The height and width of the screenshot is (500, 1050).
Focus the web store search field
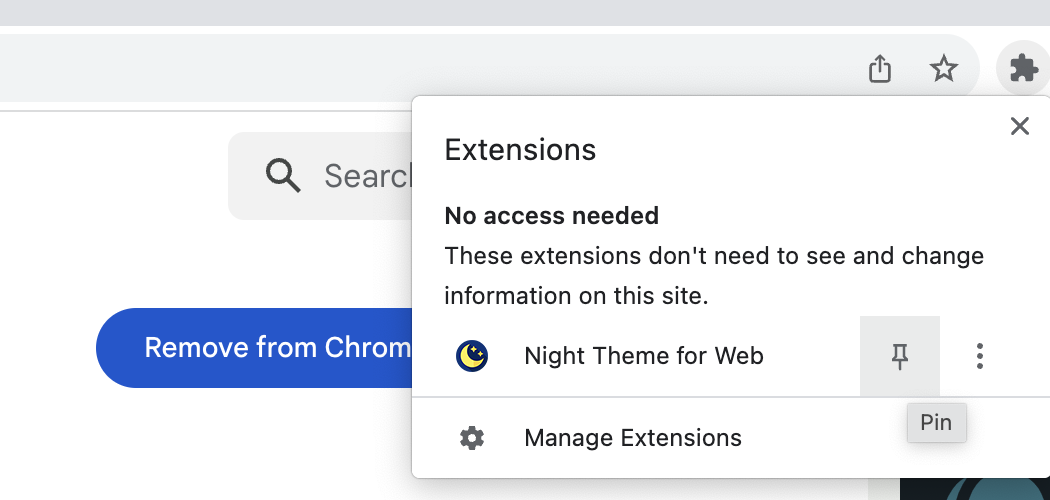pos(365,176)
